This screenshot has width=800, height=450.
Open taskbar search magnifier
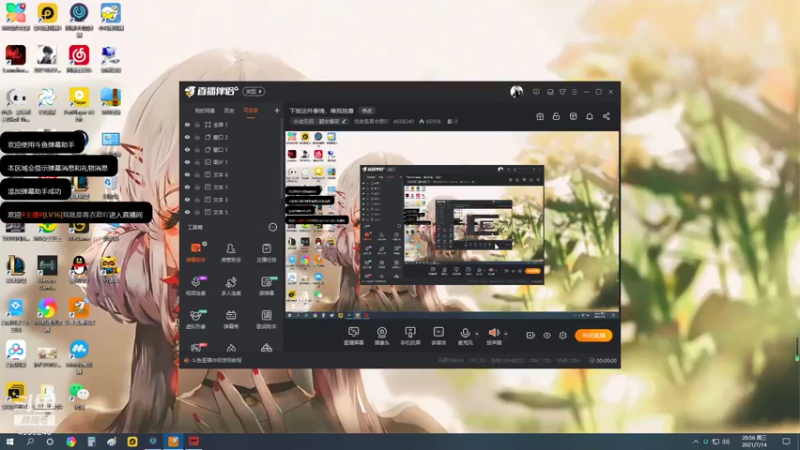pyautogui.click(x=30, y=441)
